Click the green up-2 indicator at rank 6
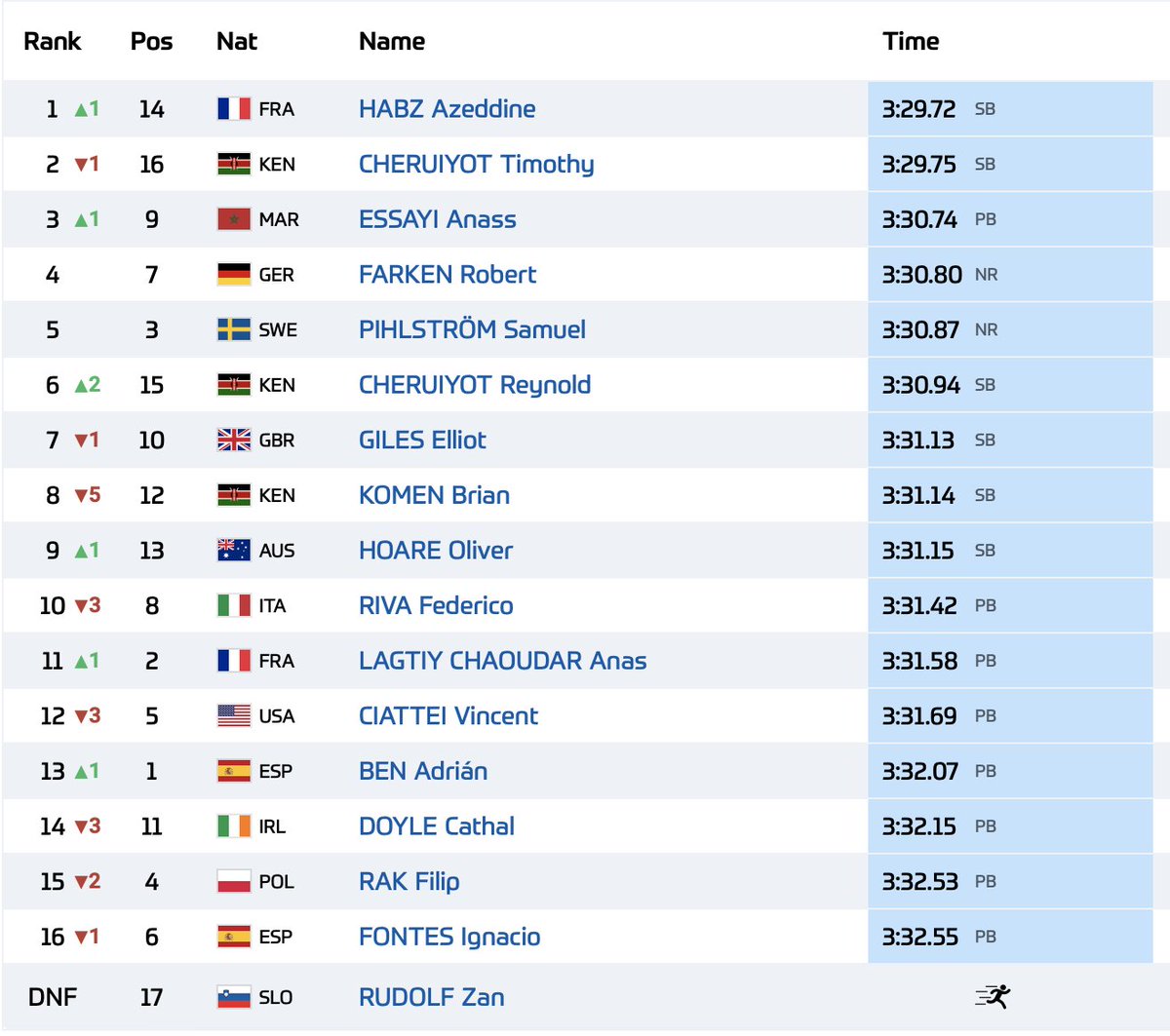Image resolution: width=1170 pixels, height=1036 pixels. tap(88, 385)
